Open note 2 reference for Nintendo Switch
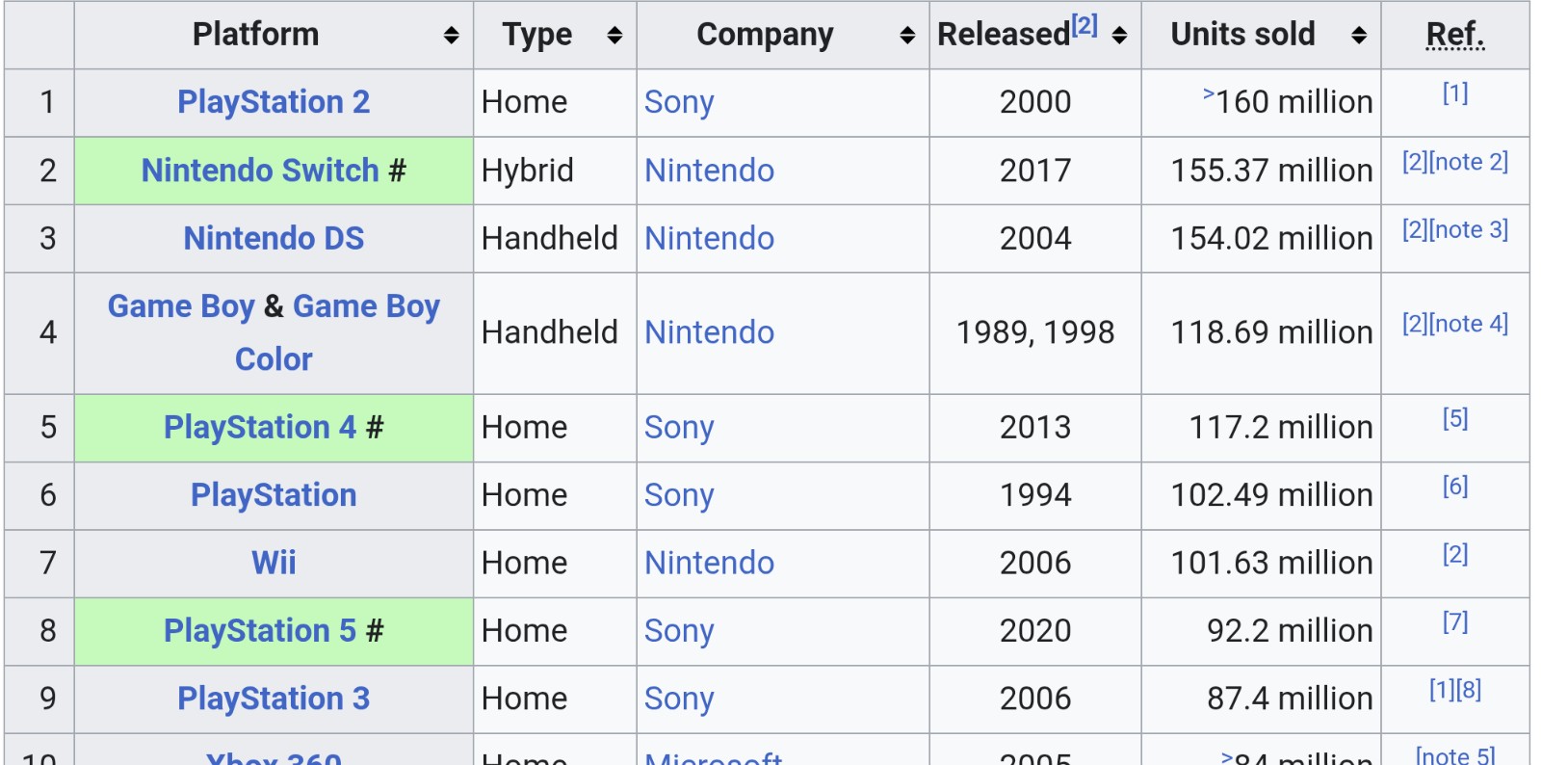Viewport: 1568px width, 765px height. click(1470, 162)
